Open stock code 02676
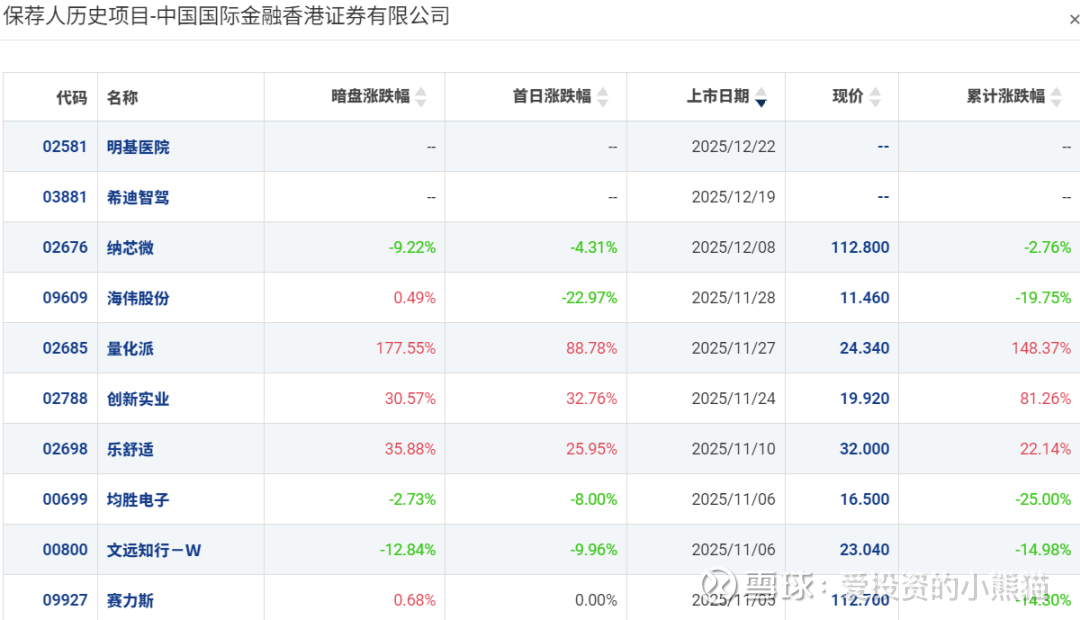The height and width of the screenshot is (620, 1080). point(65,247)
